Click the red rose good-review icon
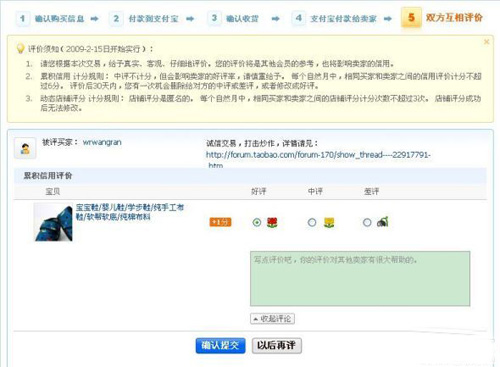This screenshot has width=500, height=367. (272, 222)
